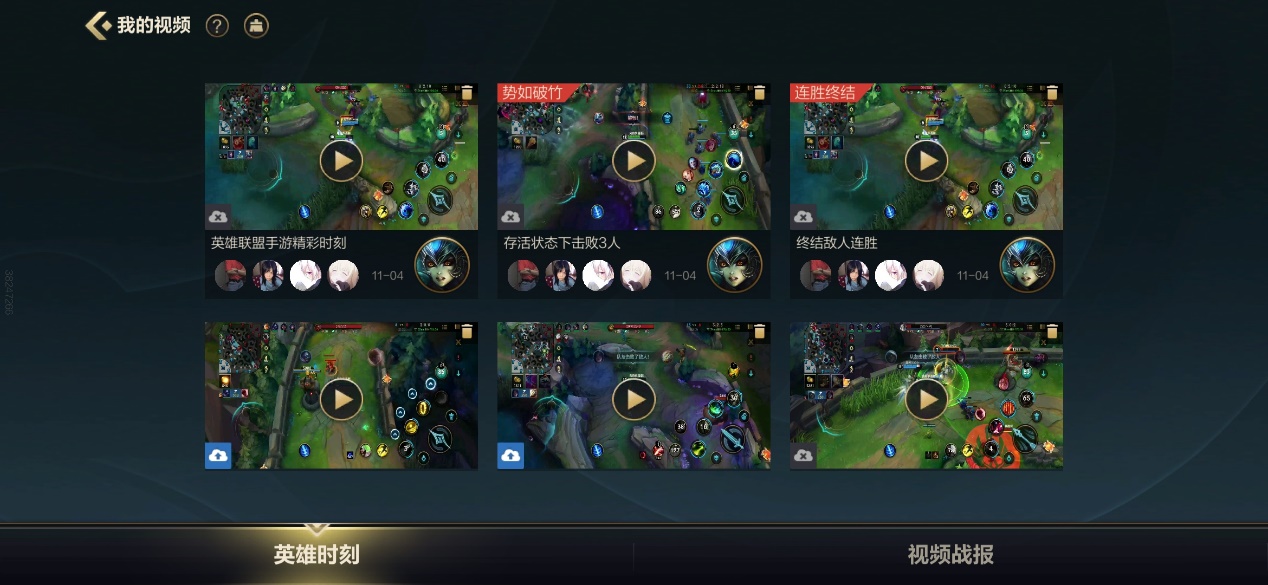Switch to the 视频战报 tab
Image resolution: width=1268 pixels, height=585 pixels.
(951, 555)
